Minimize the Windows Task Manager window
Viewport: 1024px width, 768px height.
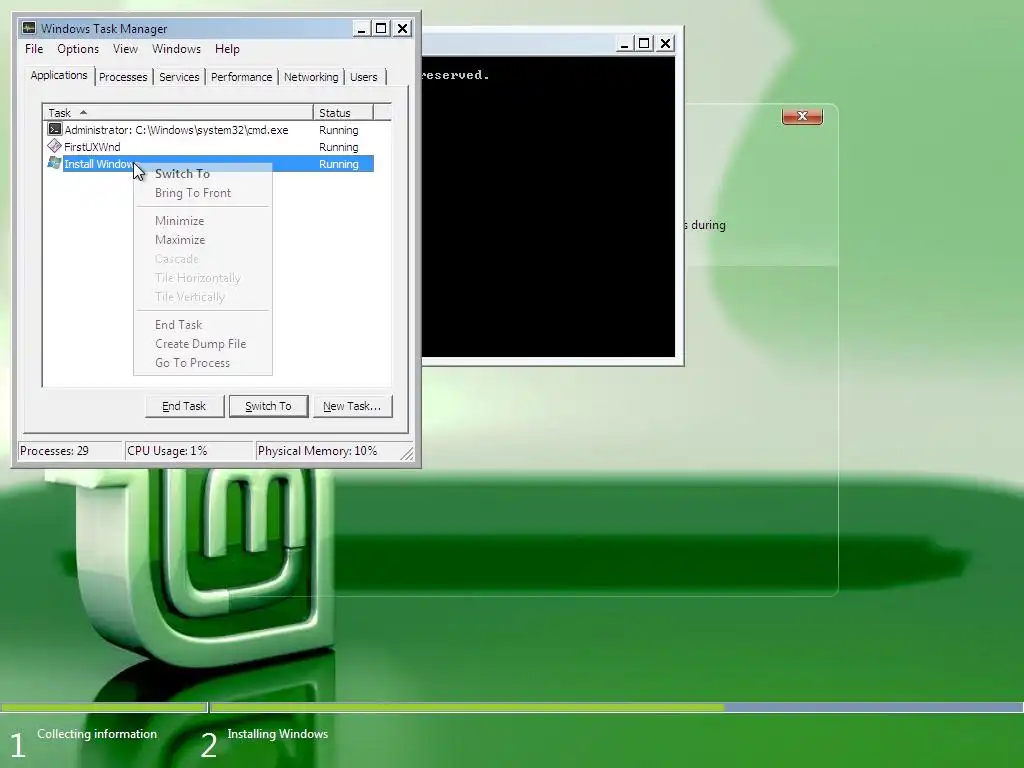pyautogui.click(x=362, y=28)
